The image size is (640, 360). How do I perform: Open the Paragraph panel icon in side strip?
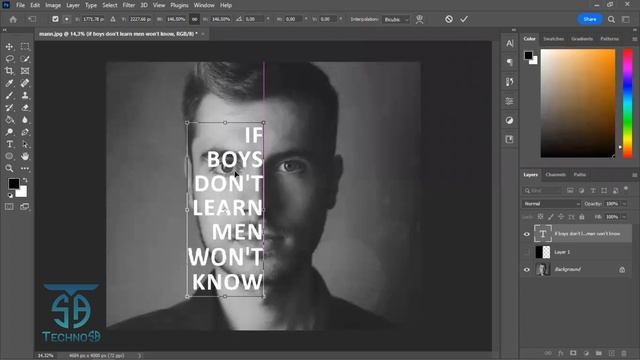pos(510,62)
